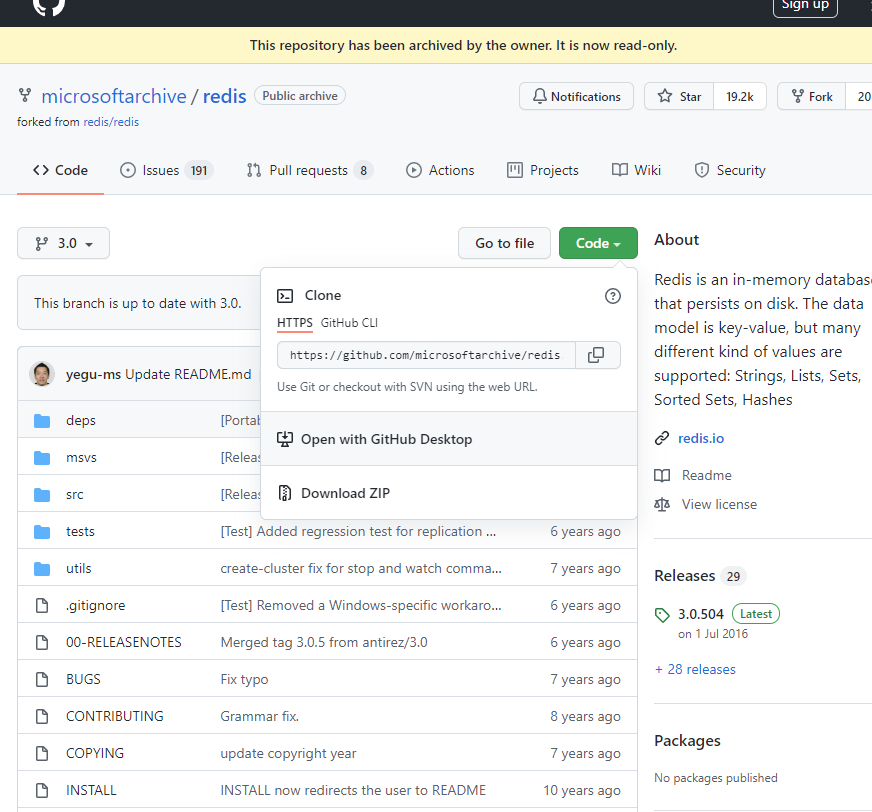Click the ZIP file icon in the menu

click(x=285, y=493)
